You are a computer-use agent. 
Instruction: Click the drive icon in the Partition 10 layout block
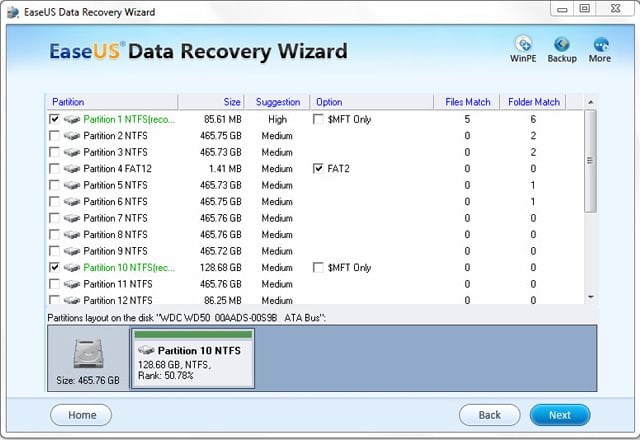pyautogui.click(x=146, y=350)
